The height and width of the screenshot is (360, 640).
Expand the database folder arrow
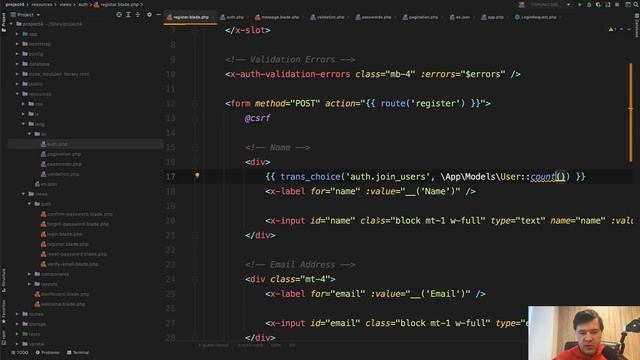(x=17, y=64)
